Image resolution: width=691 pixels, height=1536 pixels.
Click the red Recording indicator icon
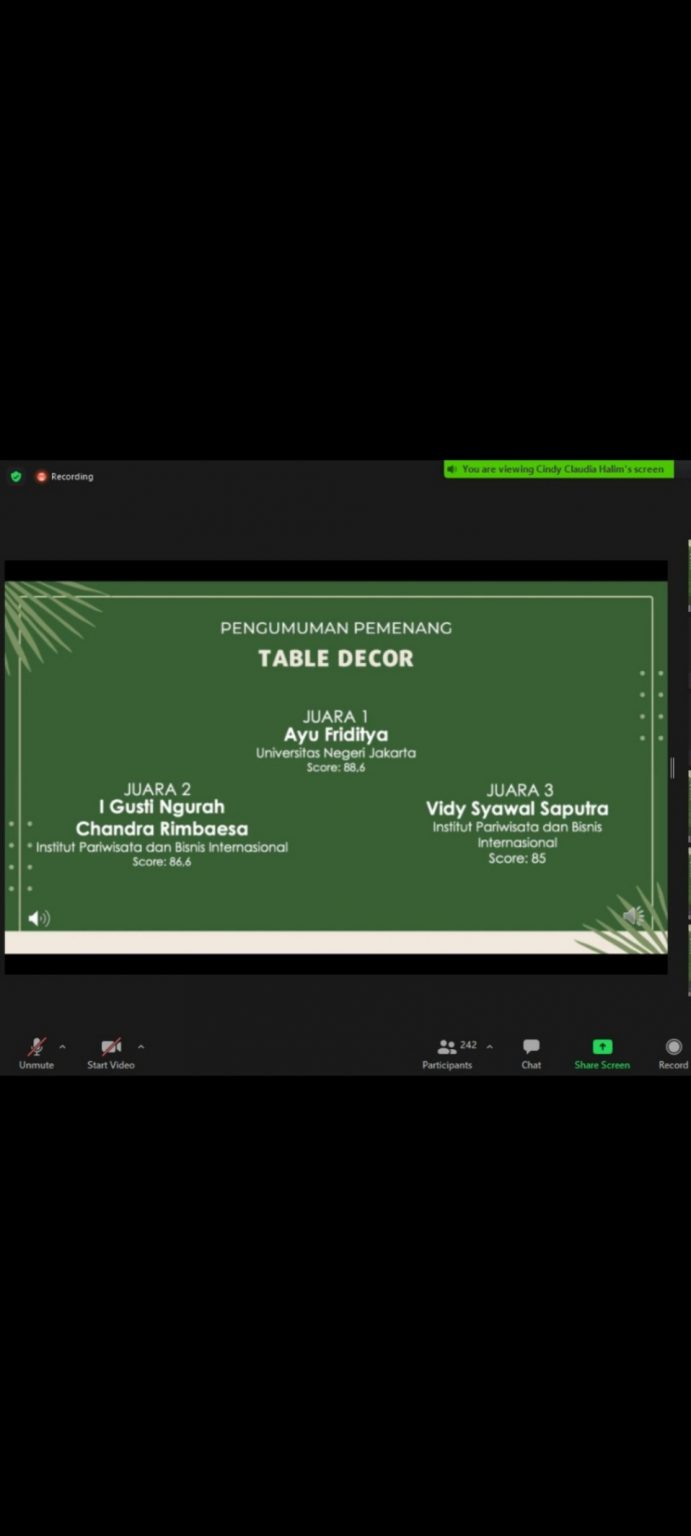tap(42, 477)
